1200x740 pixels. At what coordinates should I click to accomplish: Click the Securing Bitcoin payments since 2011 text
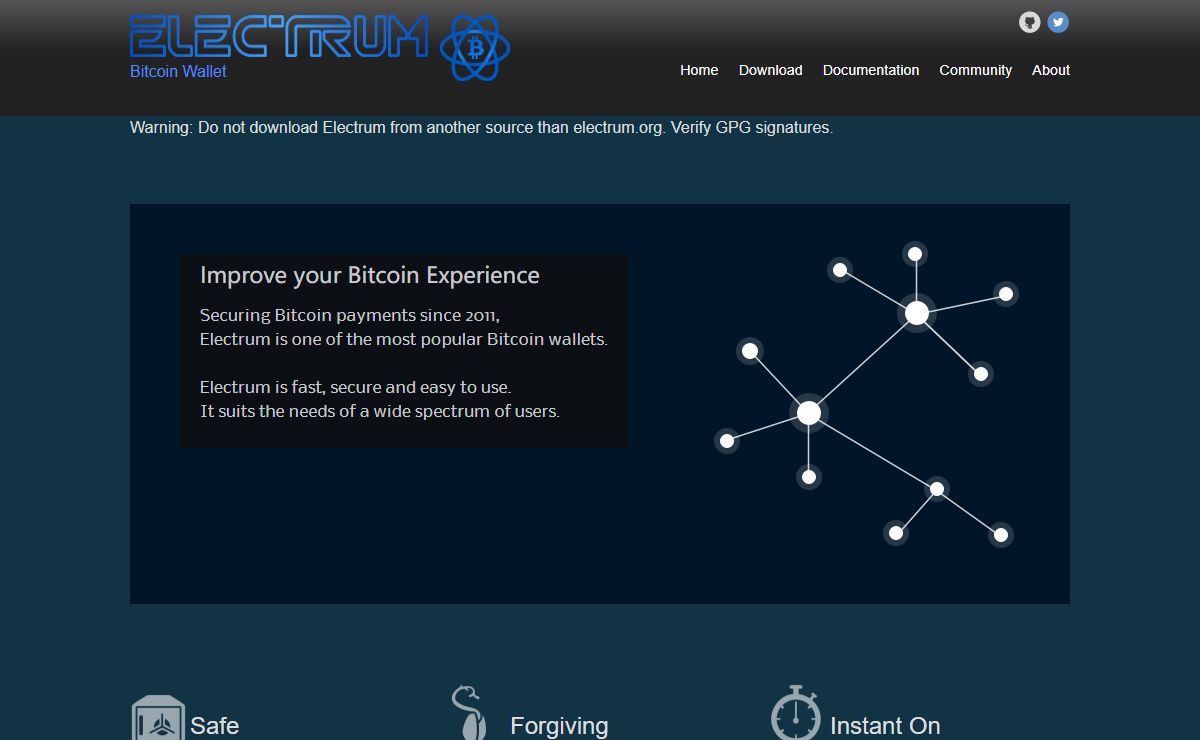coord(349,315)
